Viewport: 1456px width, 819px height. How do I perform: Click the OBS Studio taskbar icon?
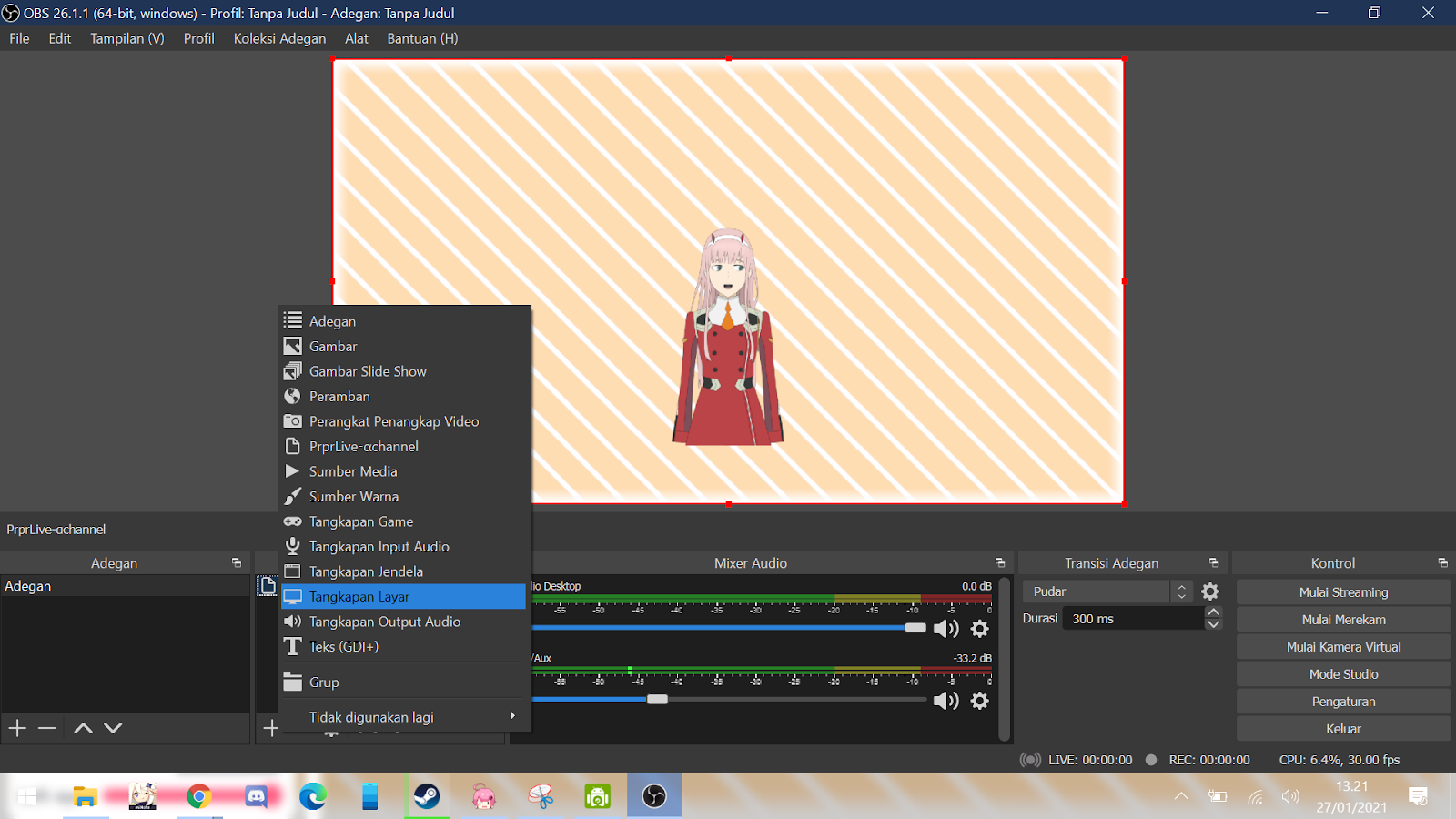[x=654, y=797]
